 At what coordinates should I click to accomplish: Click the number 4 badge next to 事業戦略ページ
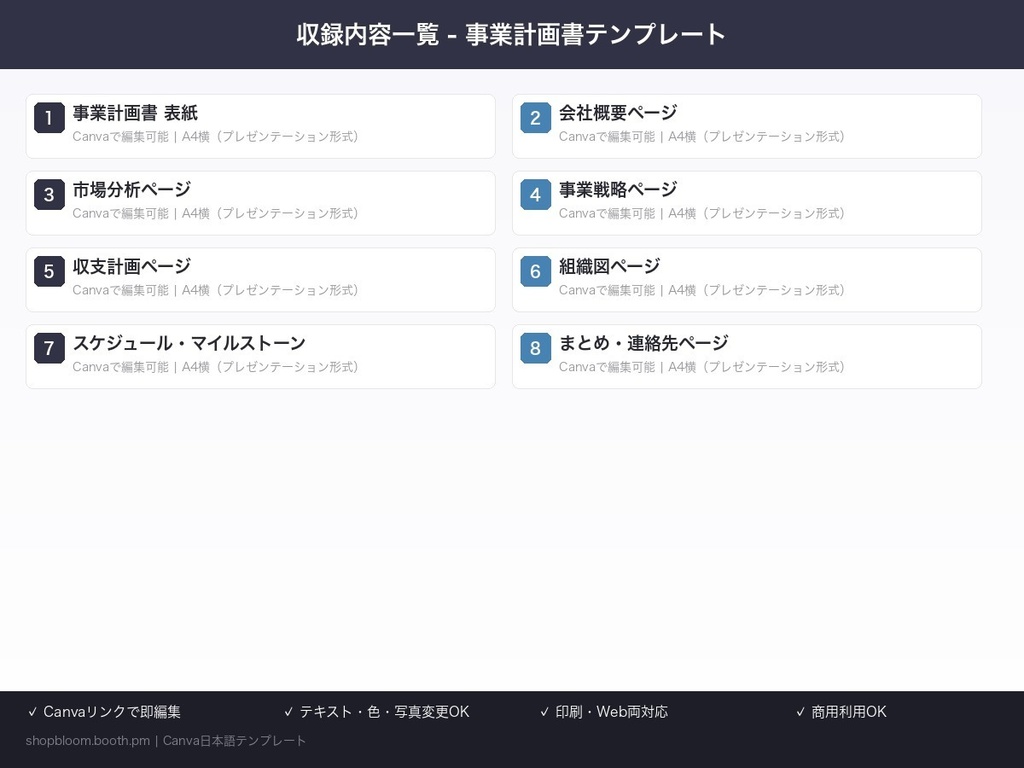(535, 195)
